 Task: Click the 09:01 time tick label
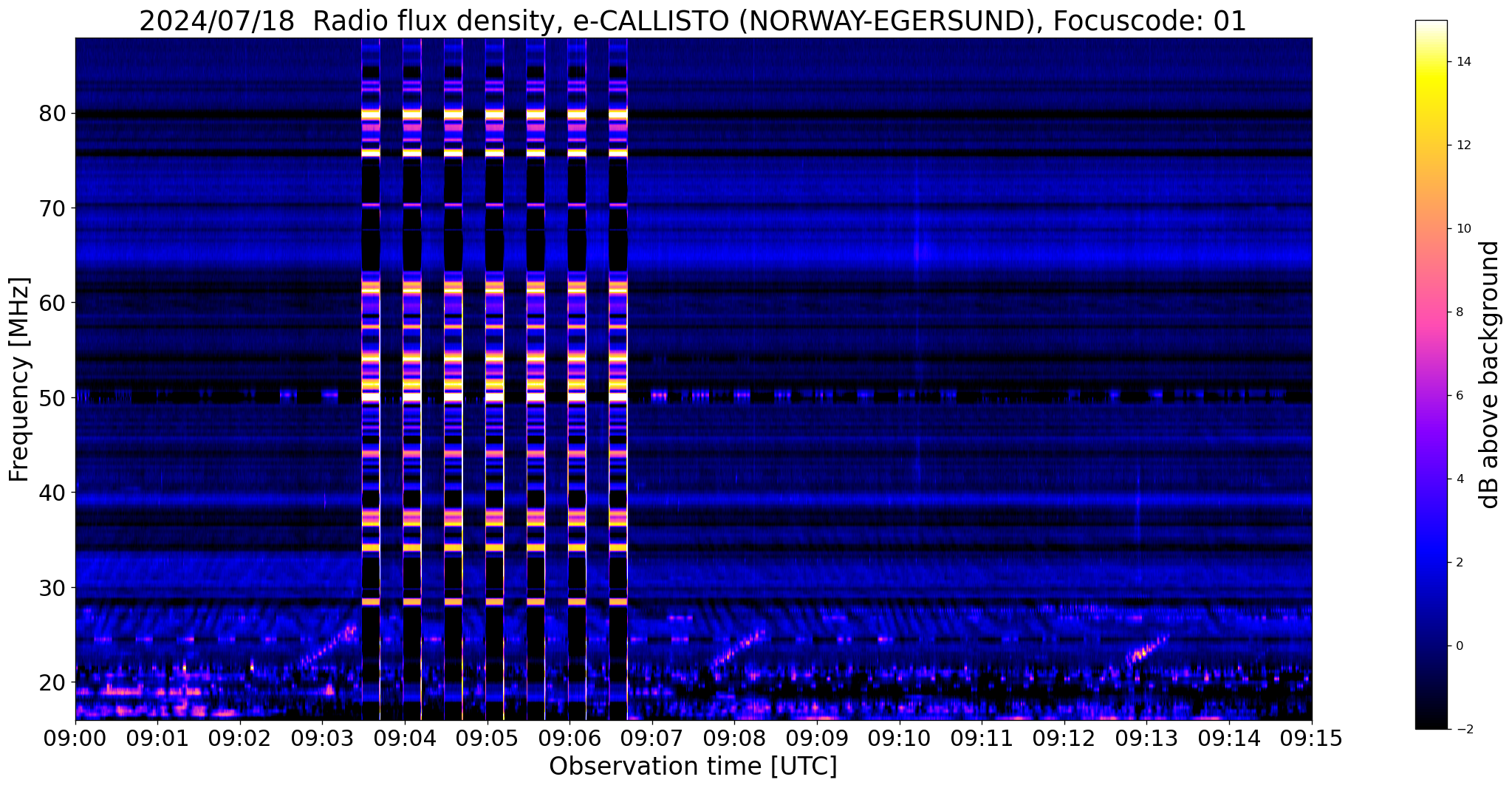click(157, 739)
